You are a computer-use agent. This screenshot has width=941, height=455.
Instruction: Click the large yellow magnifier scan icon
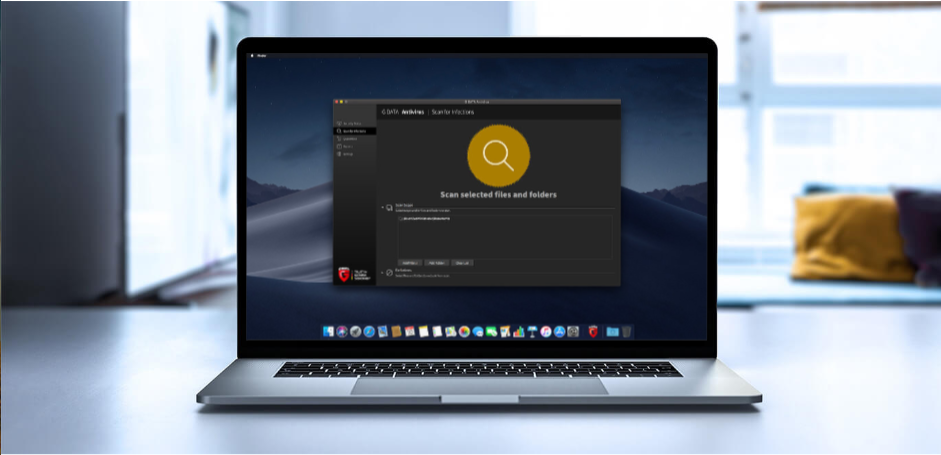[x=499, y=155]
